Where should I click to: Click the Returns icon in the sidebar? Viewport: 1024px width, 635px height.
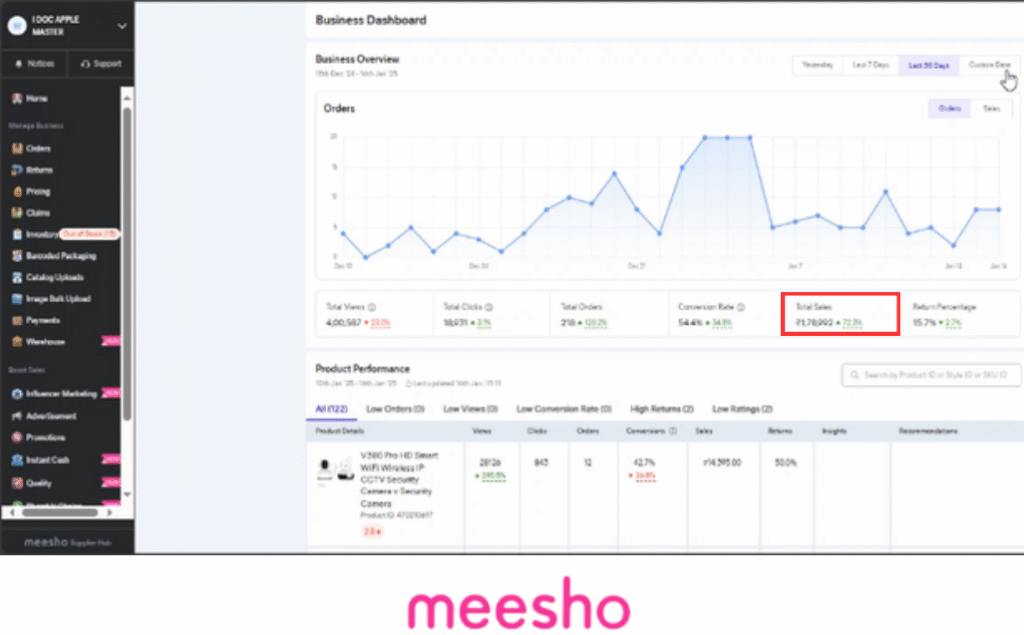click(x=17, y=170)
